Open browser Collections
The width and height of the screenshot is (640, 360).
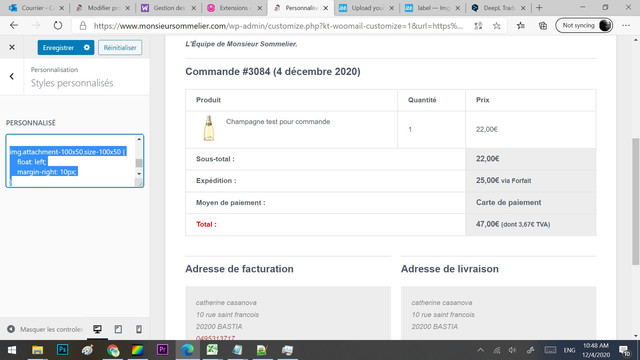(x=543, y=26)
